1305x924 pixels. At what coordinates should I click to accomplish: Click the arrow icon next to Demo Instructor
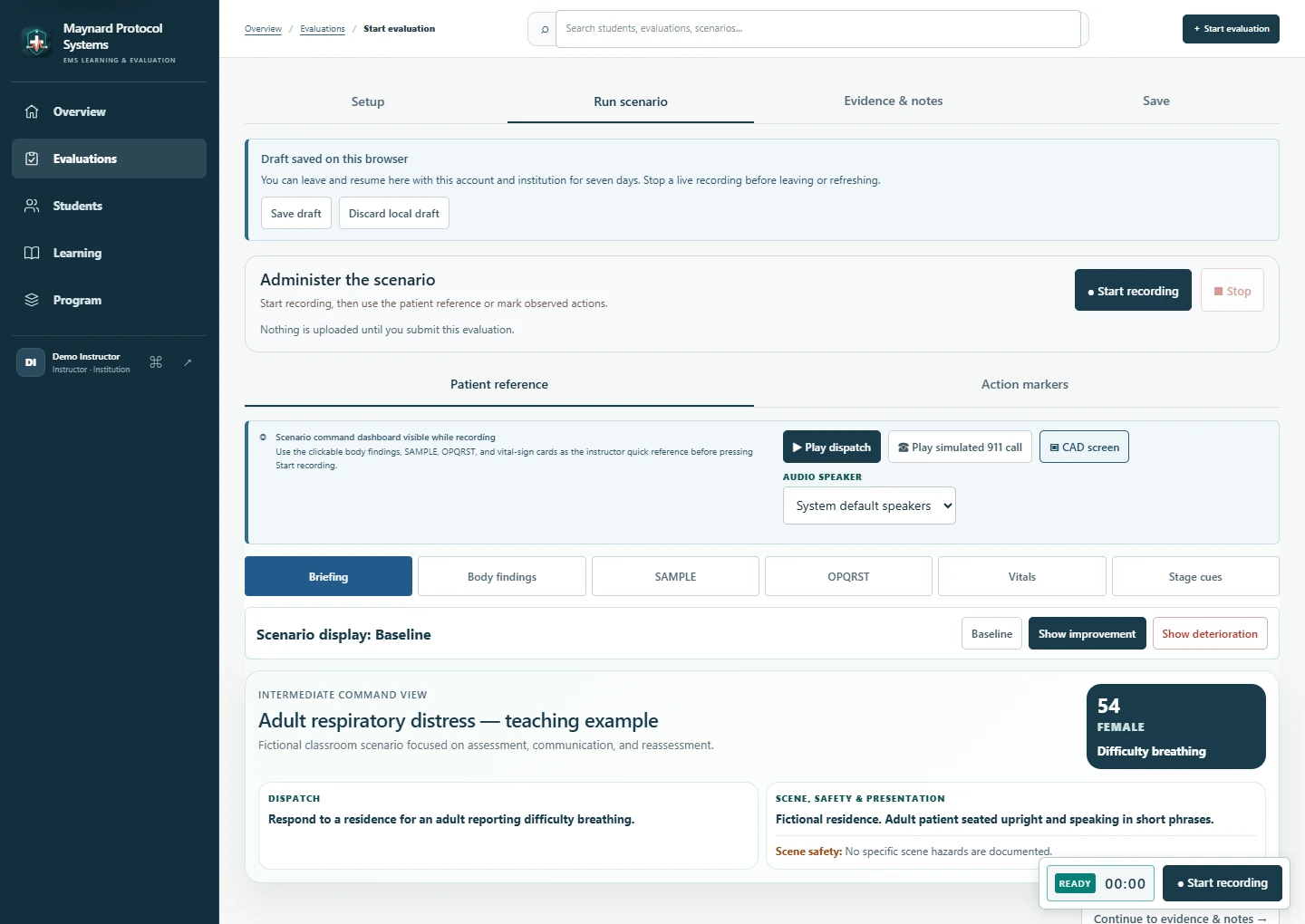tap(188, 362)
